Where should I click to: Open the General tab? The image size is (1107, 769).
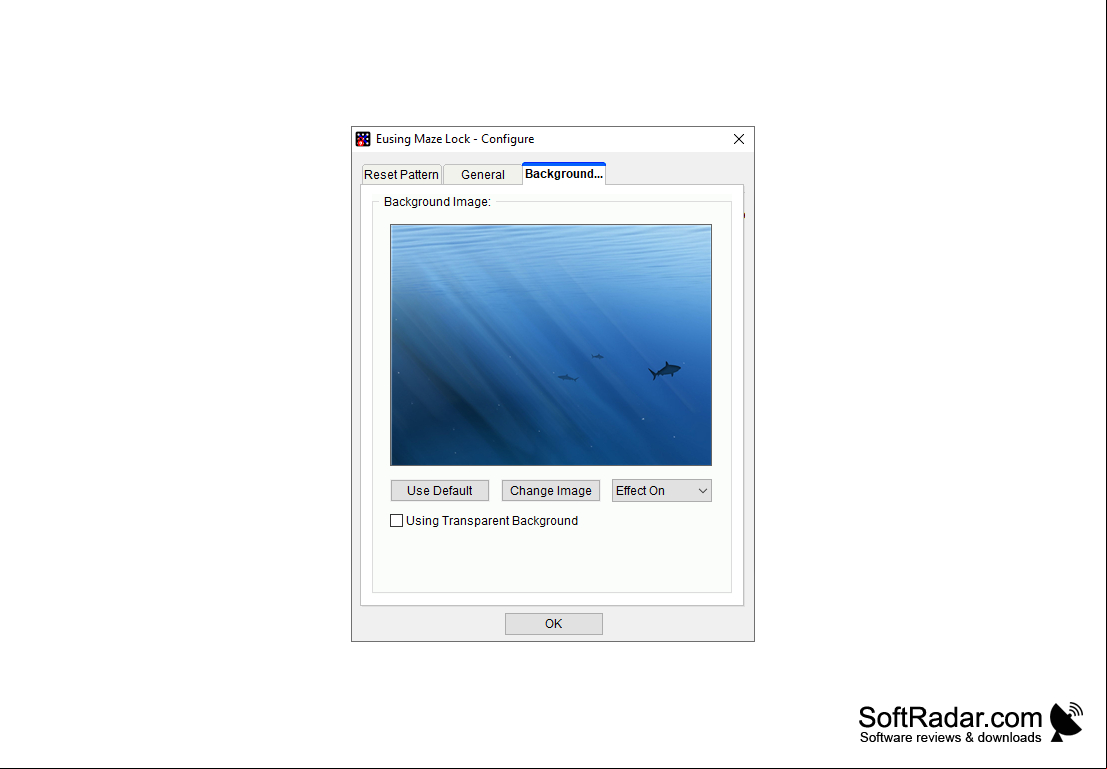pyautogui.click(x=483, y=174)
